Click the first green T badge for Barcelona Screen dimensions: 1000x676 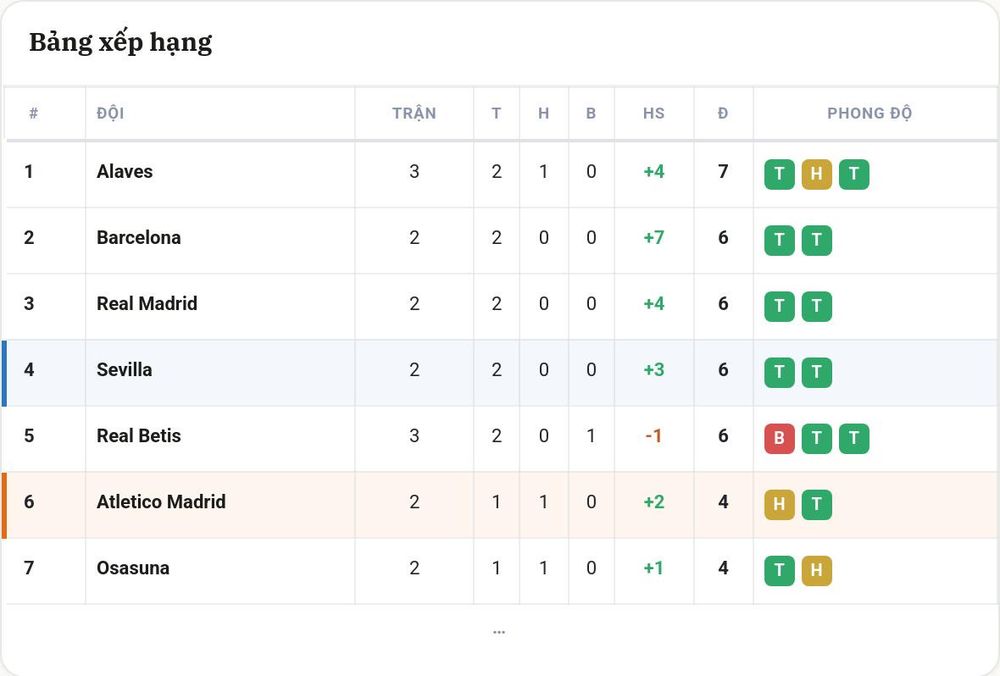click(x=779, y=240)
